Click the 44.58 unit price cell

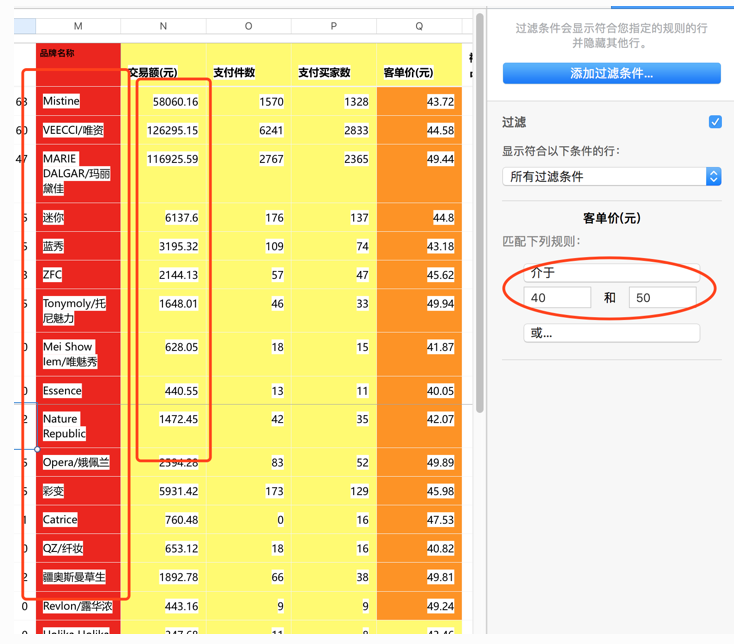(x=419, y=130)
